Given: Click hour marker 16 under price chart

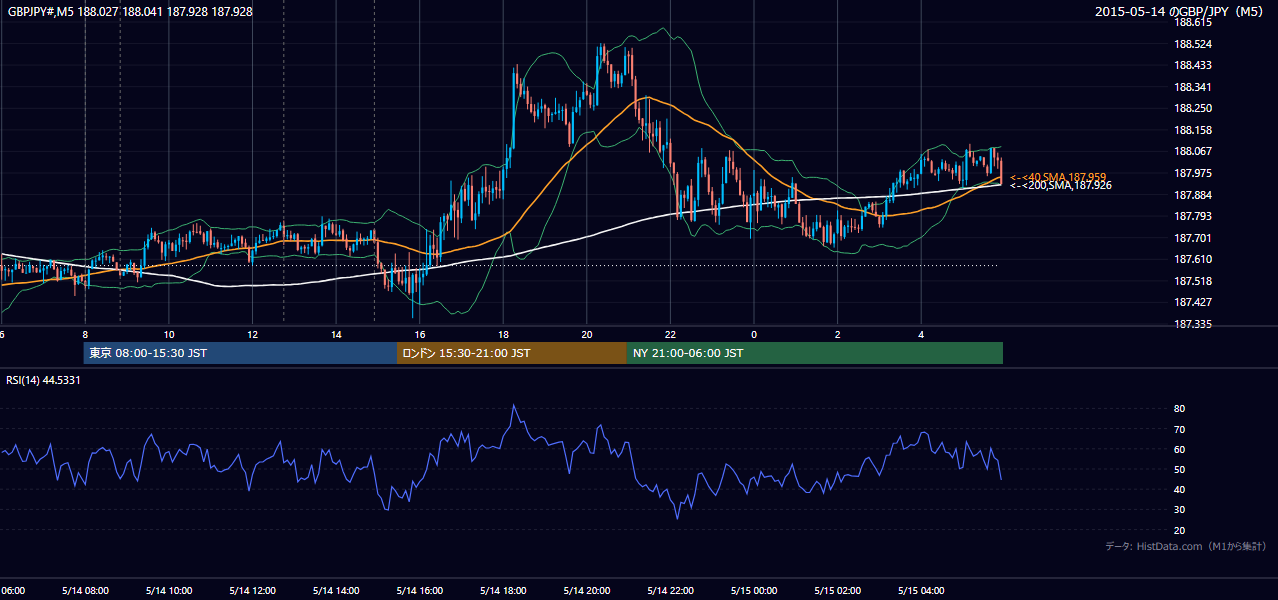Looking at the screenshot, I should [x=420, y=334].
